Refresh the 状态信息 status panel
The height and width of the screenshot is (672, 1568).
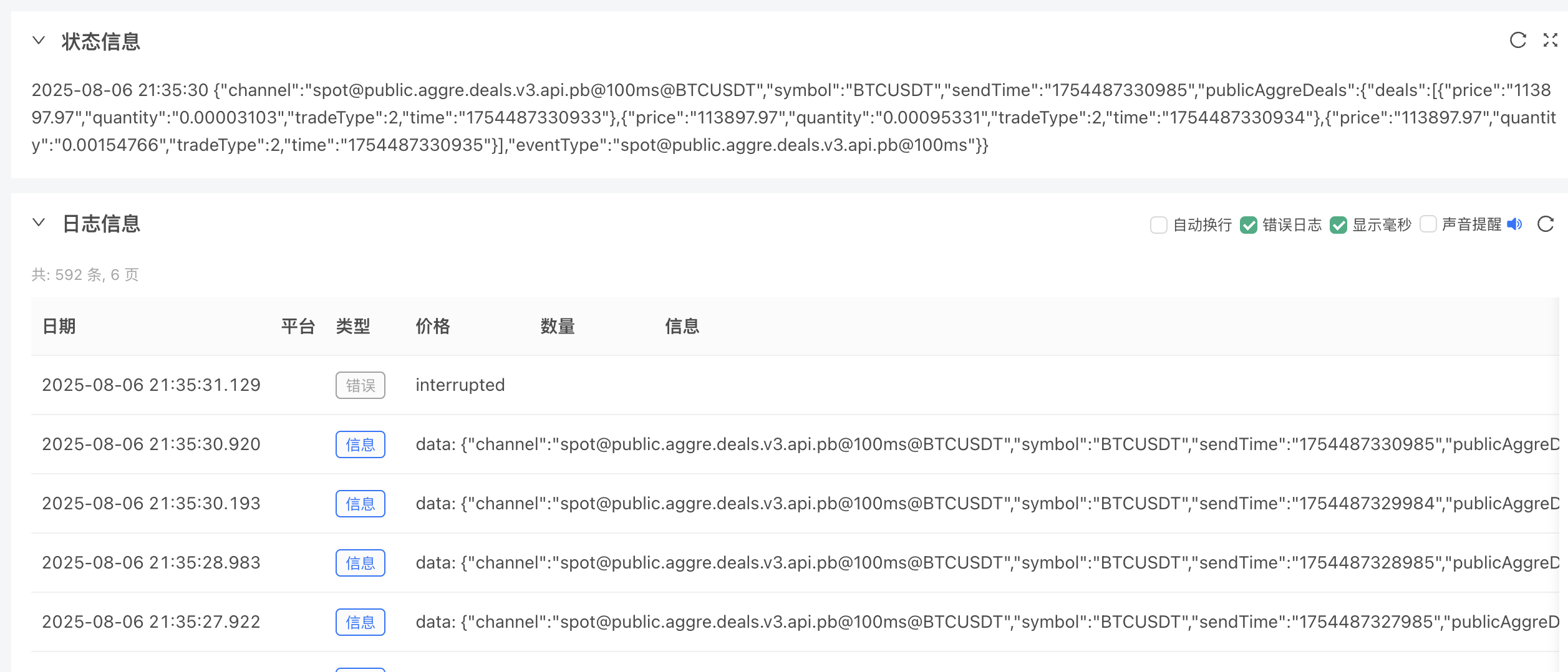(x=1517, y=41)
